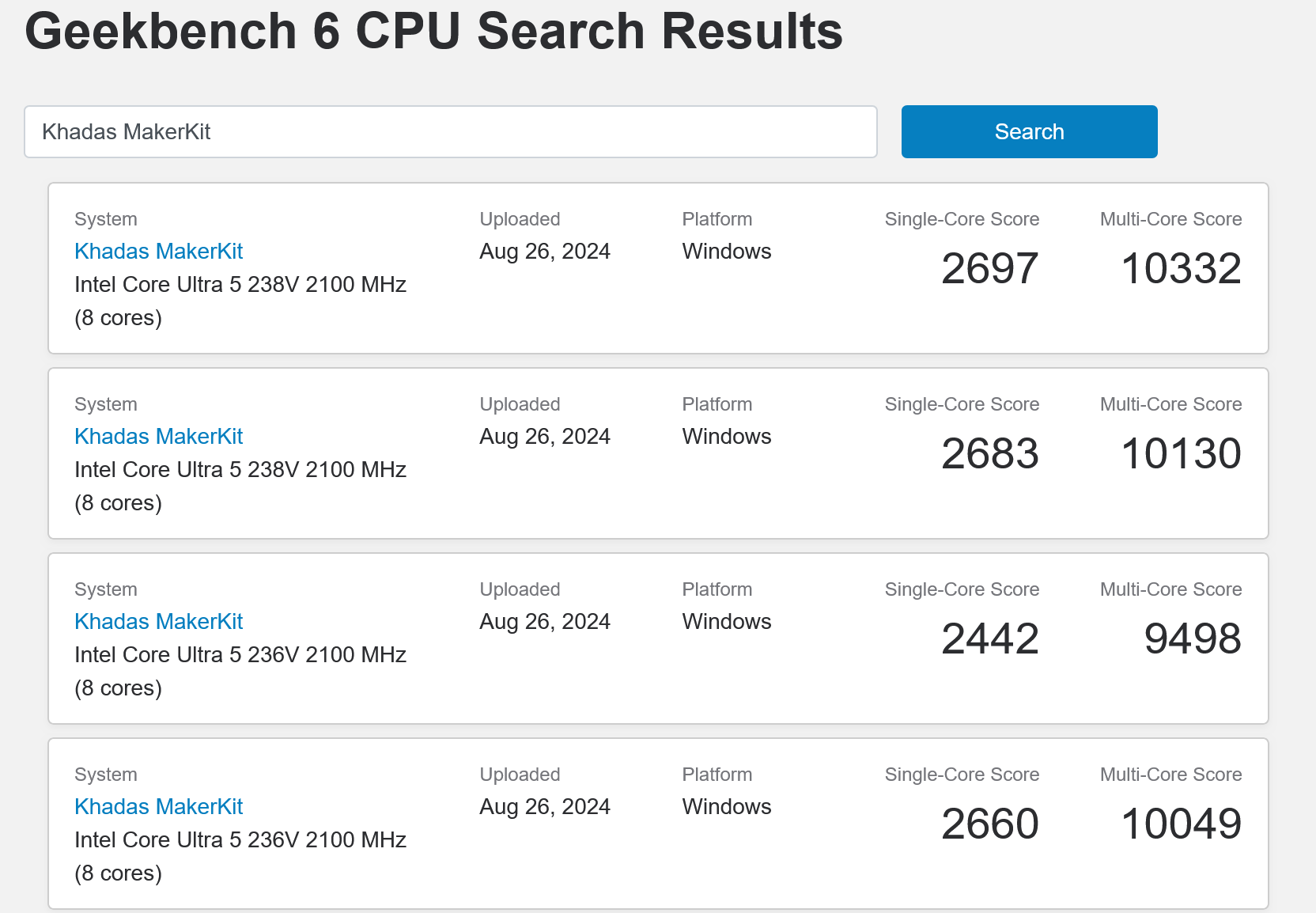Click multi-core score 10049
The width and height of the screenshot is (1316, 913).
click(1181, 824)
